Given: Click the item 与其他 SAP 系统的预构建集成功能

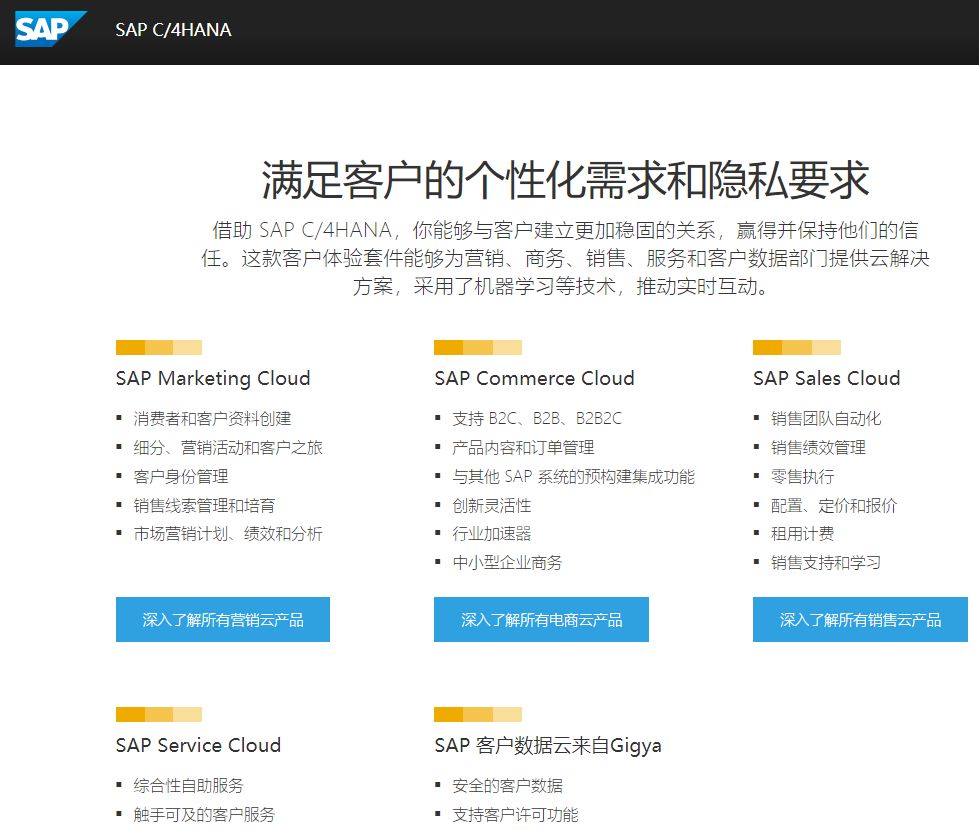Looking at the screenshot, I should tap(573, 477).
